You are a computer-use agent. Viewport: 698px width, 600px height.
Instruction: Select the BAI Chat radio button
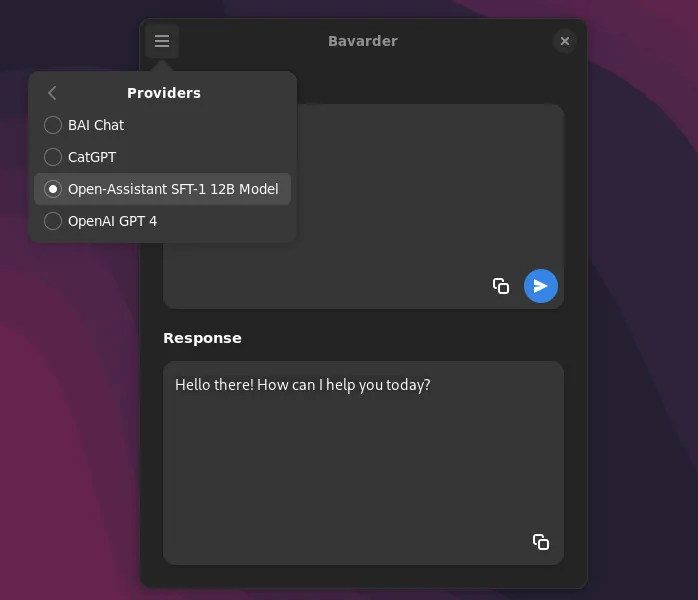(x=53, y=125)
